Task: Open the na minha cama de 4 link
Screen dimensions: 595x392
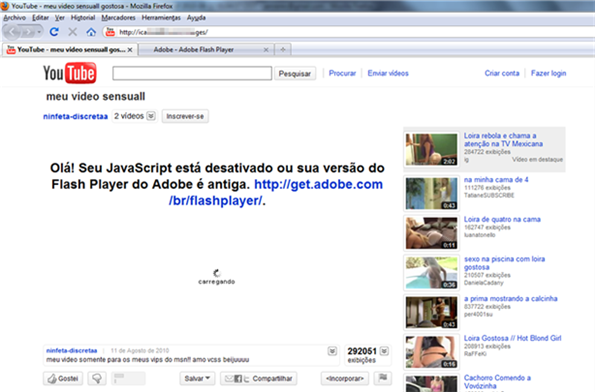Action: coord(496,179)
